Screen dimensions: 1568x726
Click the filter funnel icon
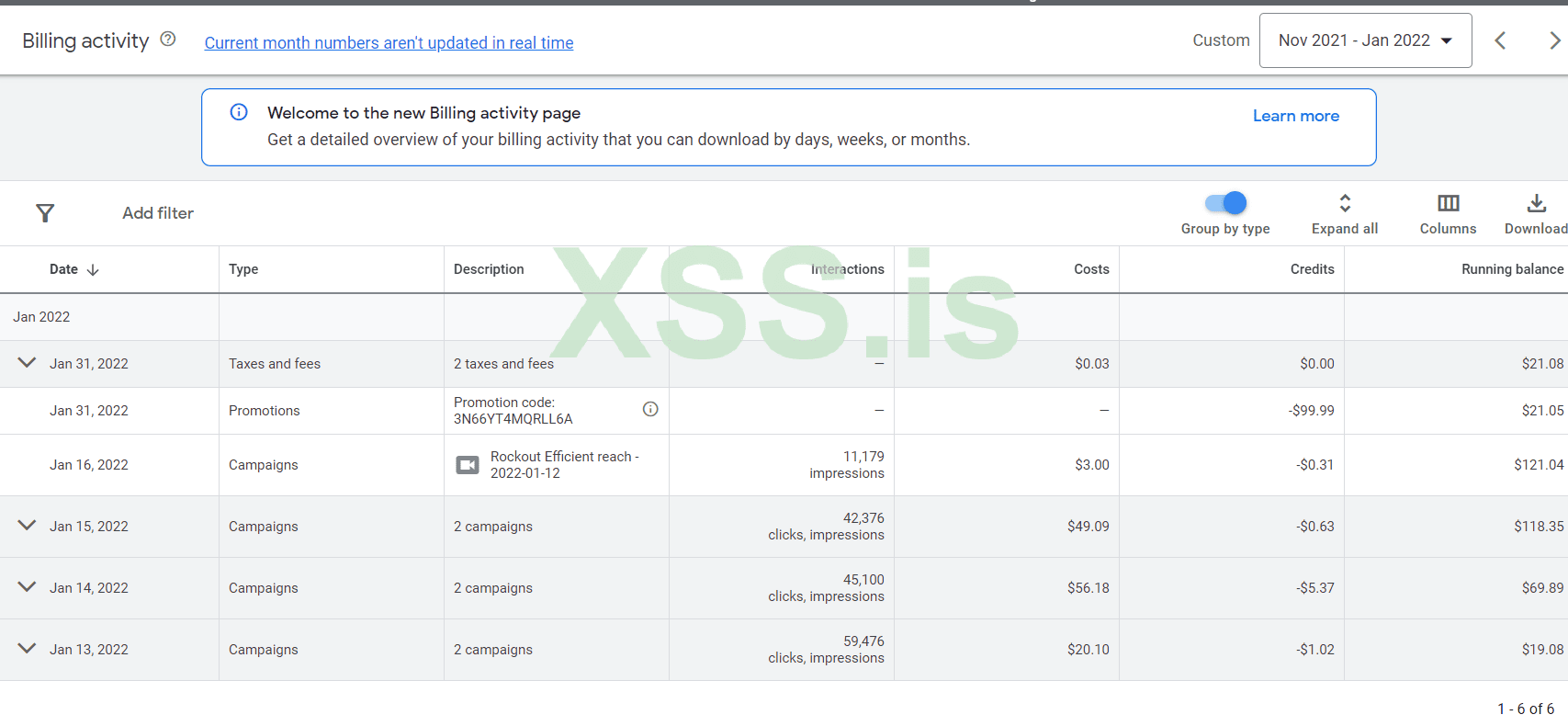(45, 213)
